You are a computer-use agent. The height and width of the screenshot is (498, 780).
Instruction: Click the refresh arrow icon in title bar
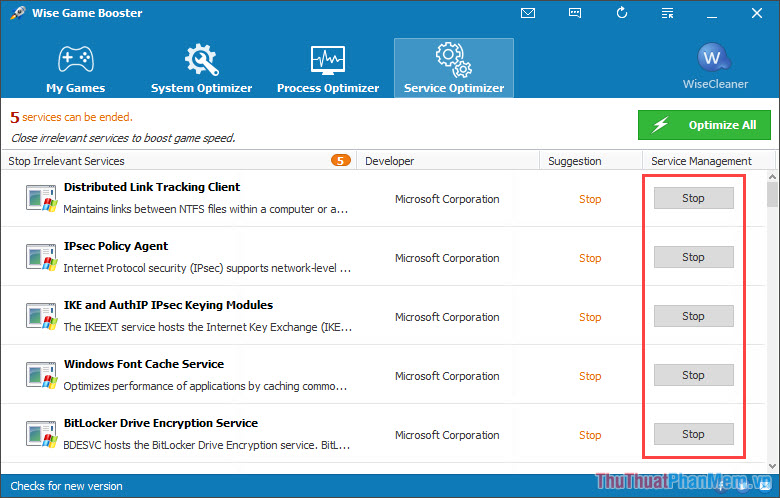tap(622, 13)
